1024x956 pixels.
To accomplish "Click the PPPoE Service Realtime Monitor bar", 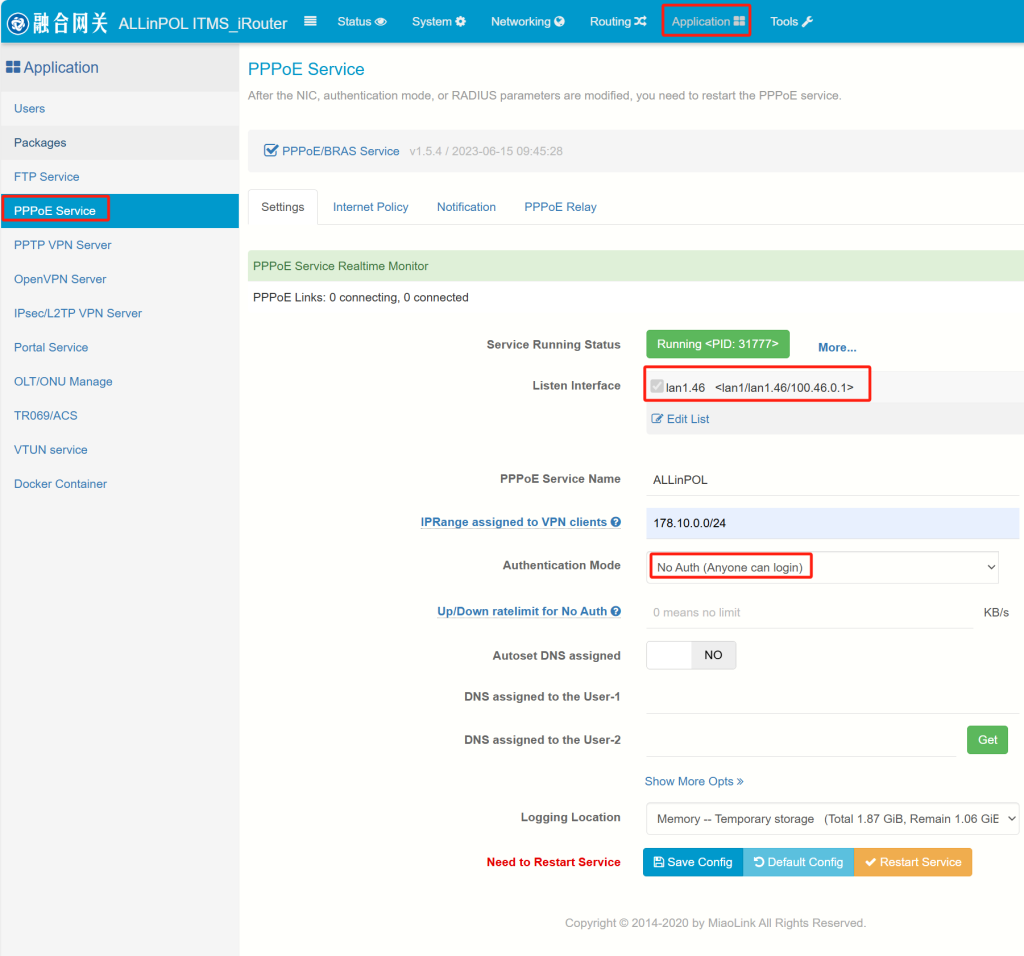I will click(636, 266).
